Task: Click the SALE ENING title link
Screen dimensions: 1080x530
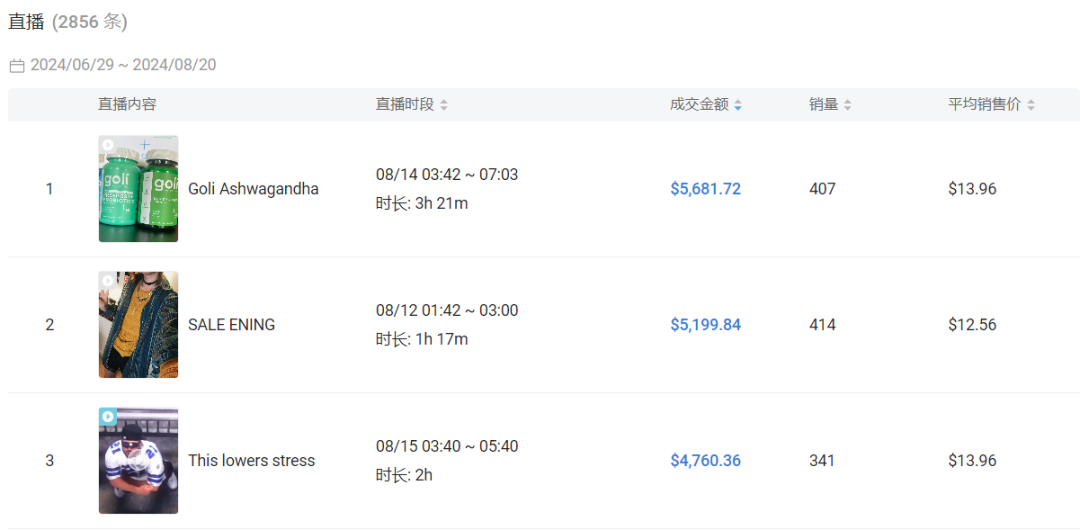Action: click(231, 325)
